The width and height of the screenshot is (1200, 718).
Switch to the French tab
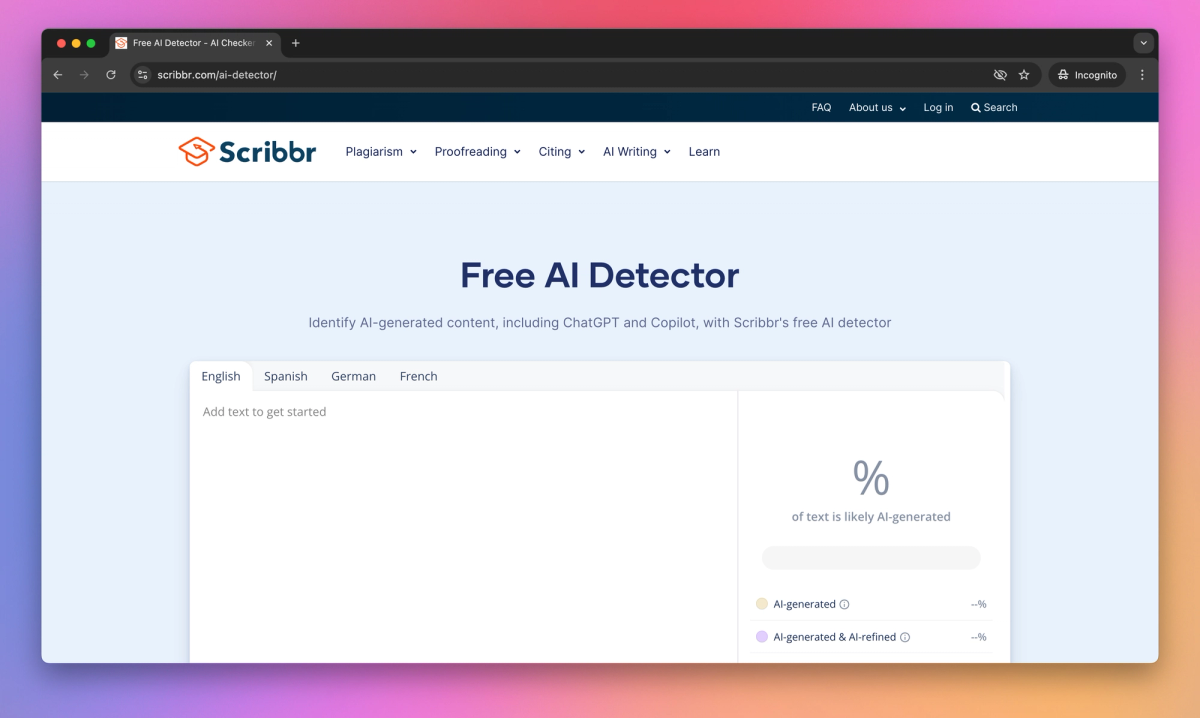click(418, 376)
